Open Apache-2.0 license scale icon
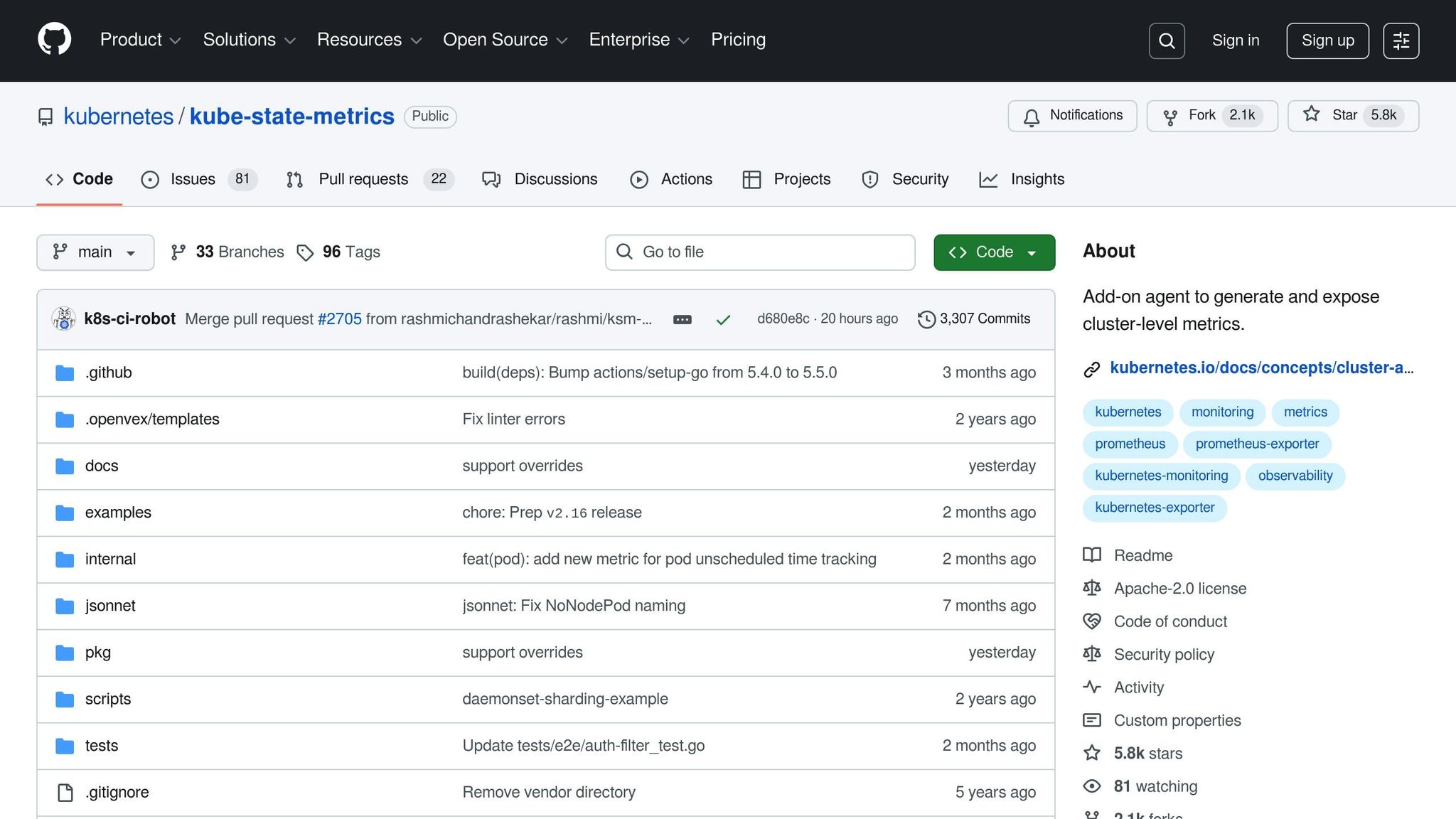Viewport: 1456px width, 819px height. (x=1092, y=589)
